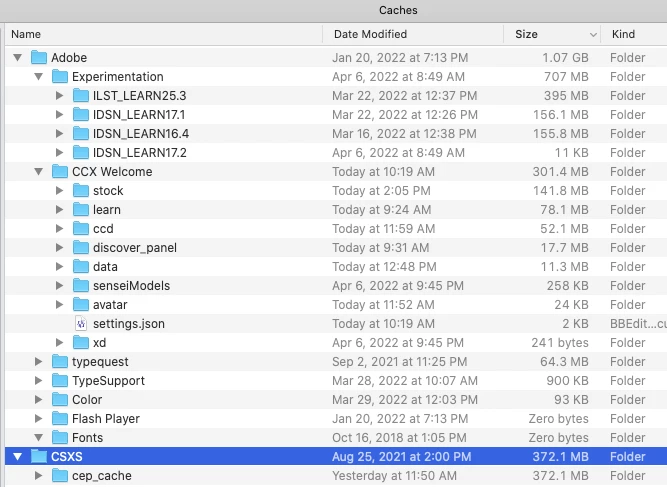Expand the IDSN_LEARN17.1 folder
The height and width of the screenshot is (487, 667).
[60, 114]
